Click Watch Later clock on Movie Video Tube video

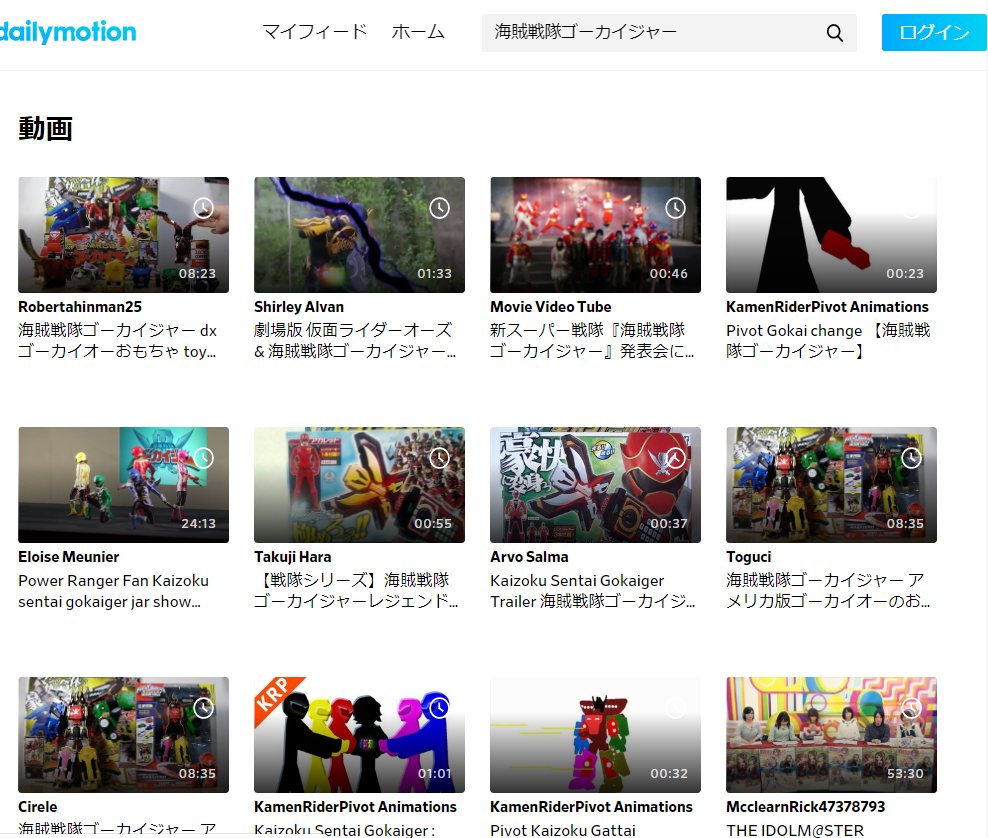[675, 208]
